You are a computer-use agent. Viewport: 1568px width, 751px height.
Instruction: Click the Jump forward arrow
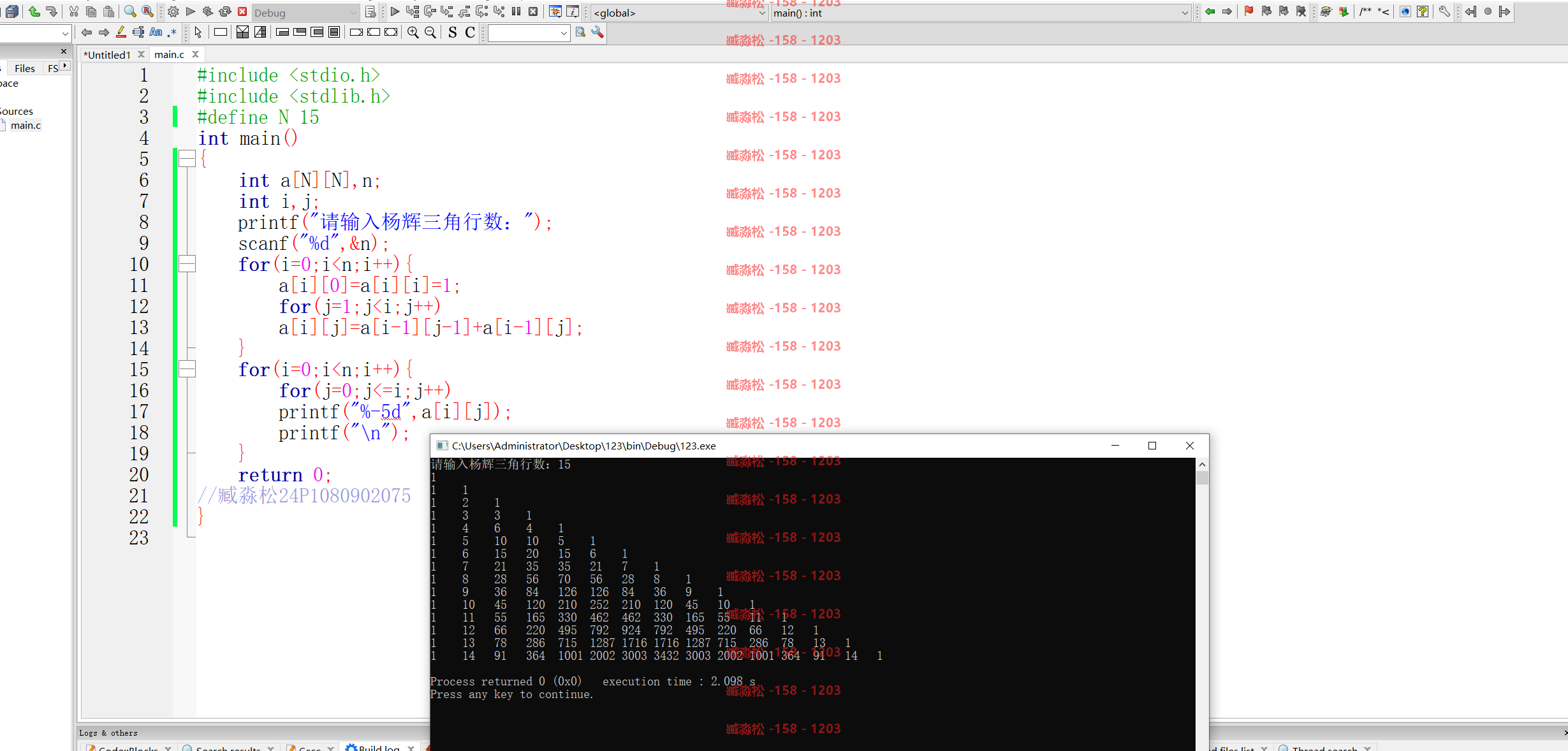tap(1227, 11)
